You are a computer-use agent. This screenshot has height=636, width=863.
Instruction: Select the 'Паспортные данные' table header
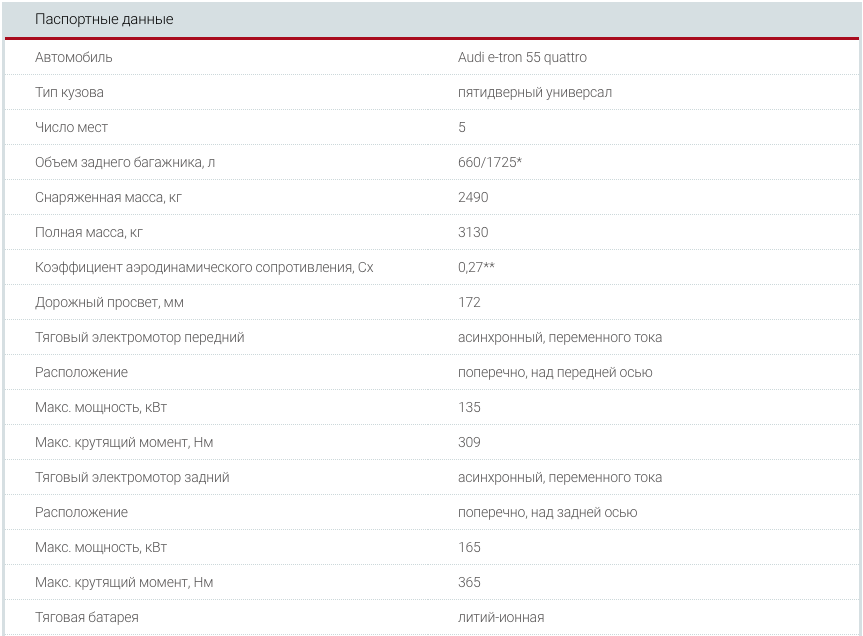pos(104,19)
